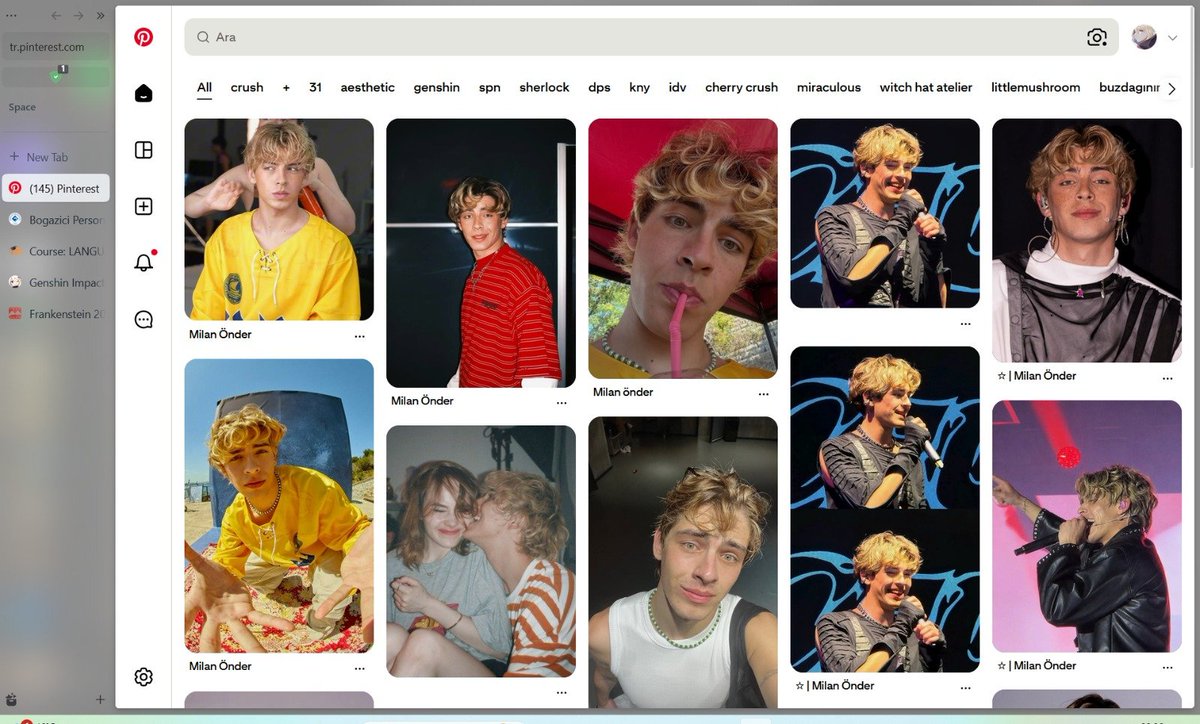
Task: Click the Ara search field
Action: 651,37
